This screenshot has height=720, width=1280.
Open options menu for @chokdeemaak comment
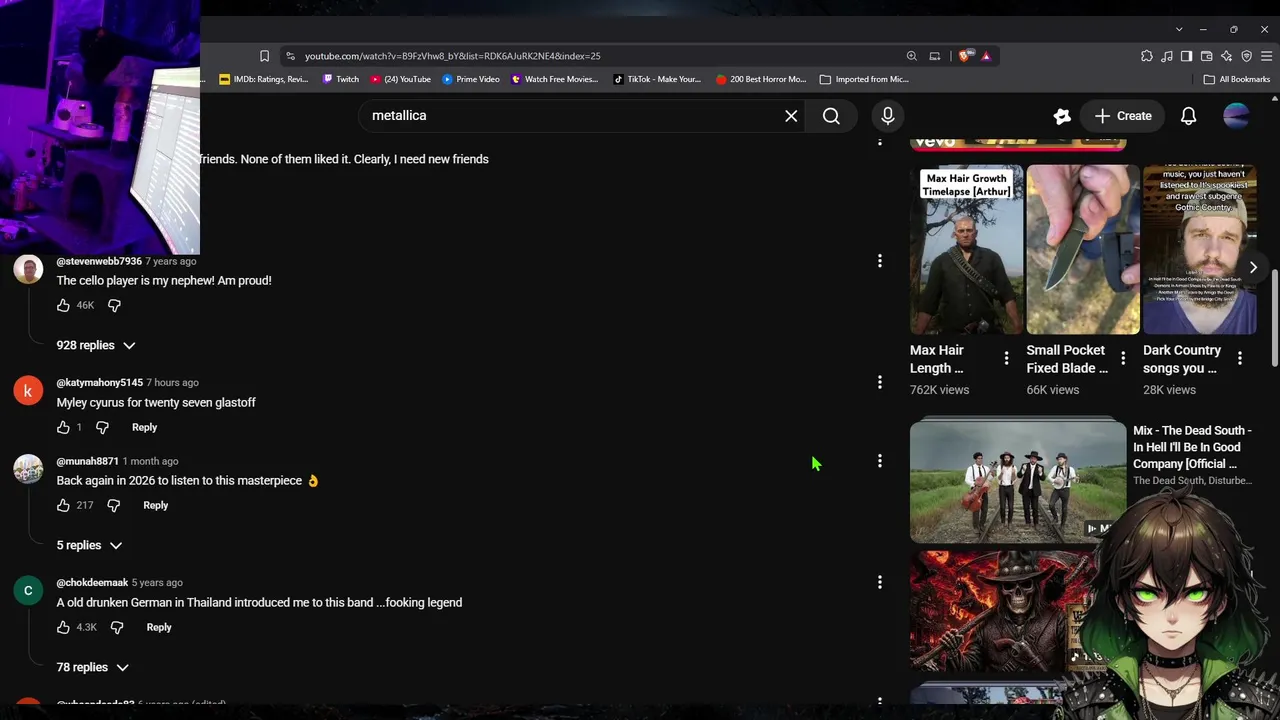click(x=880, y=582)
